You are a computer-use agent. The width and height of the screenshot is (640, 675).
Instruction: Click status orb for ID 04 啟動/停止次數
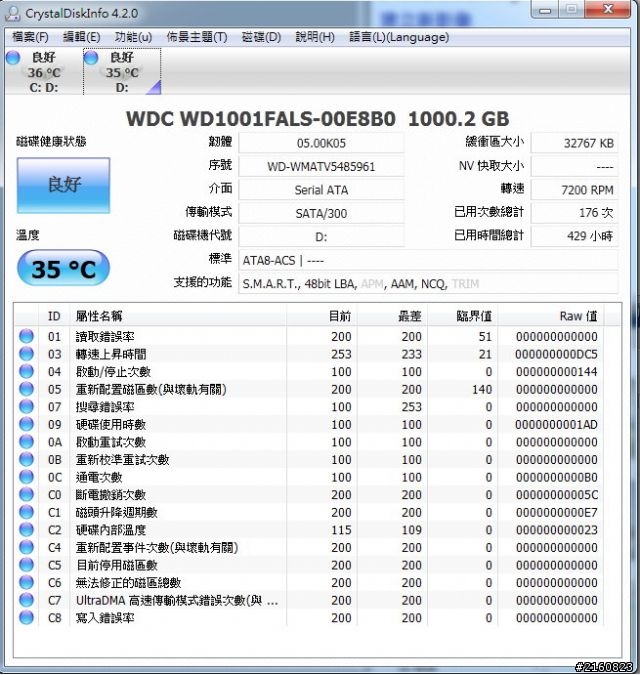tap(26, 371)
